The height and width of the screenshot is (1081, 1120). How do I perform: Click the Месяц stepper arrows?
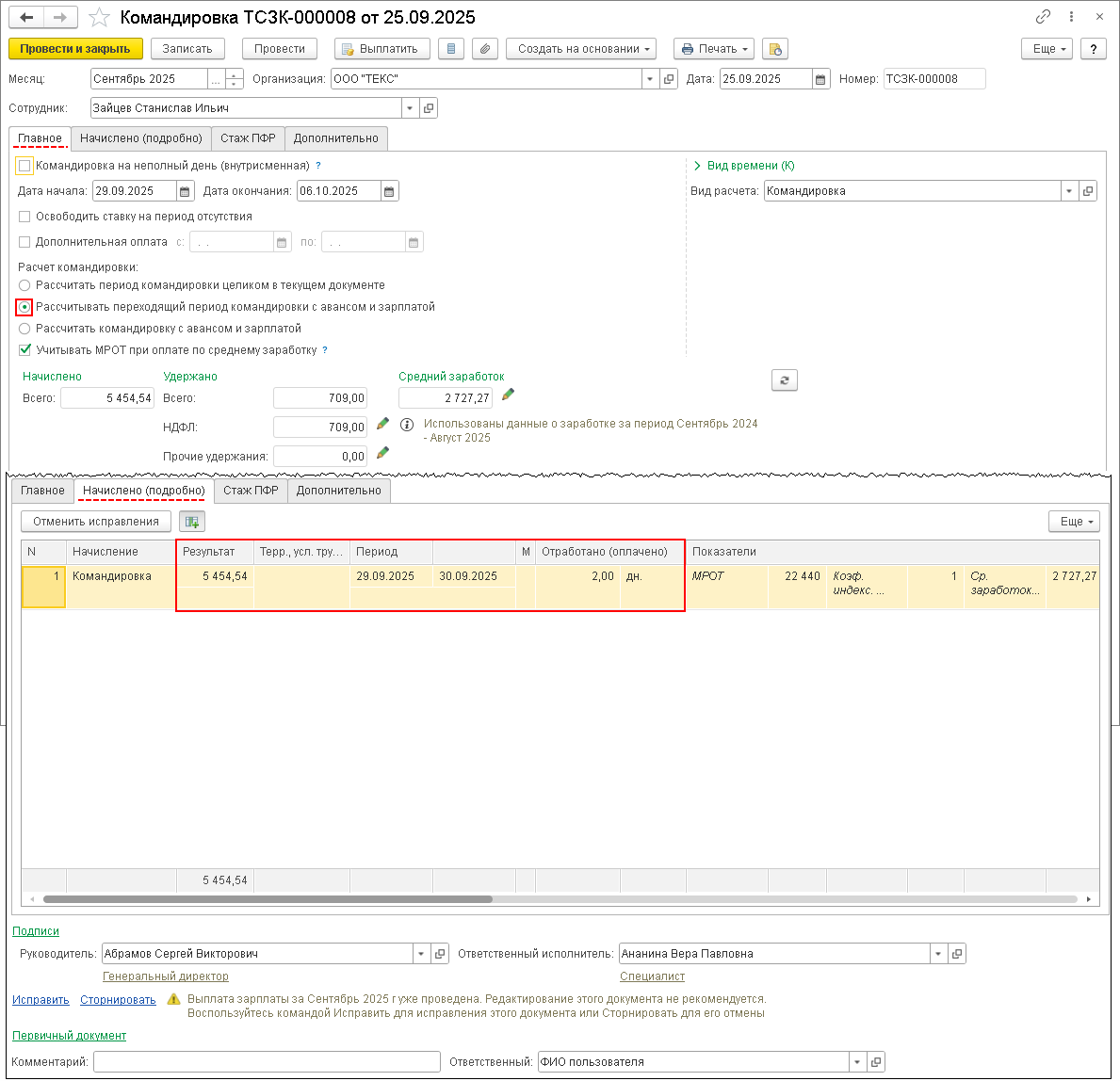click(235, 79)
